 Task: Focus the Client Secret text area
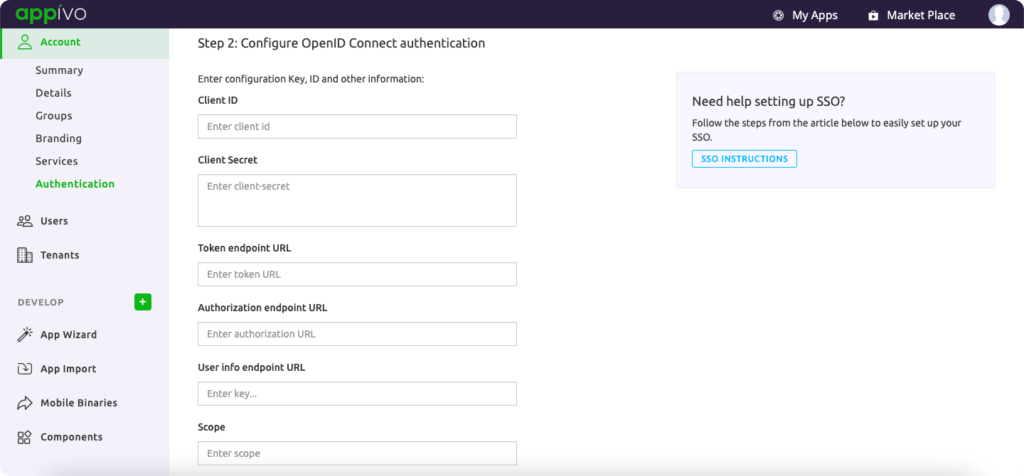tap(357, 200)
